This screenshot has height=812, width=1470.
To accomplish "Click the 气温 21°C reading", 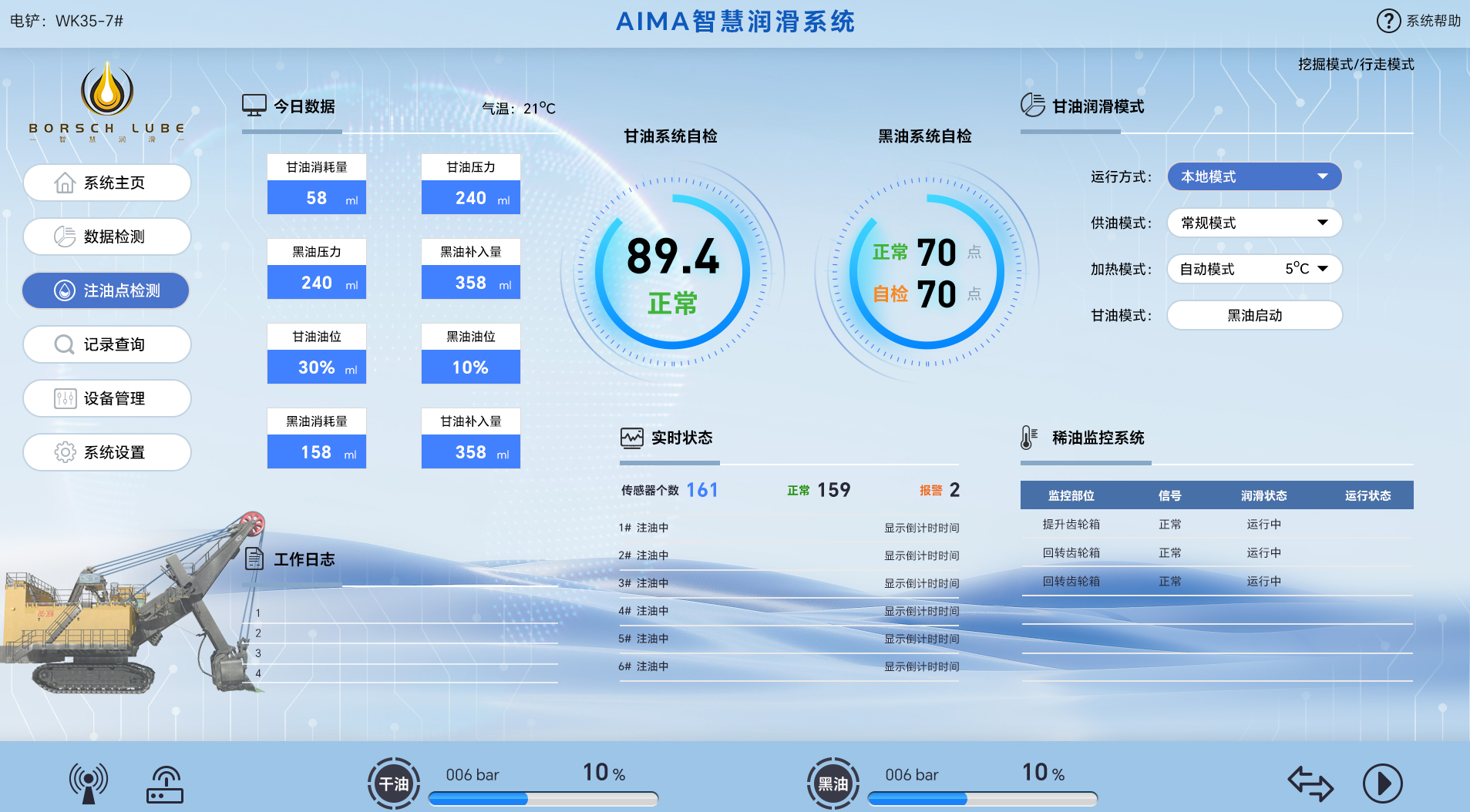I will [519, 109].
